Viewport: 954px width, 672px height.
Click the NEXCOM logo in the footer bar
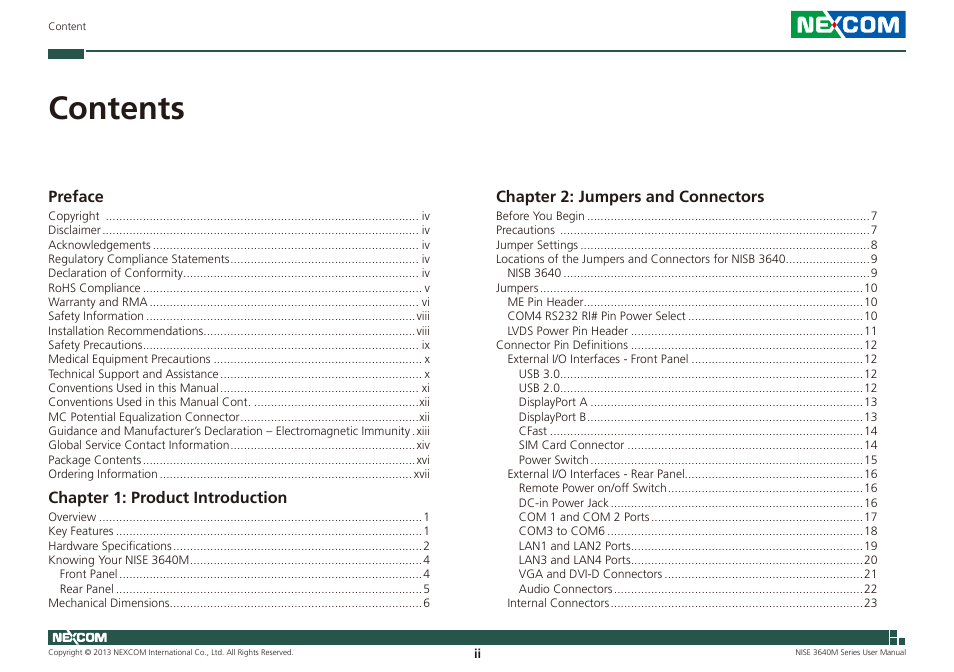click(80, 637)
